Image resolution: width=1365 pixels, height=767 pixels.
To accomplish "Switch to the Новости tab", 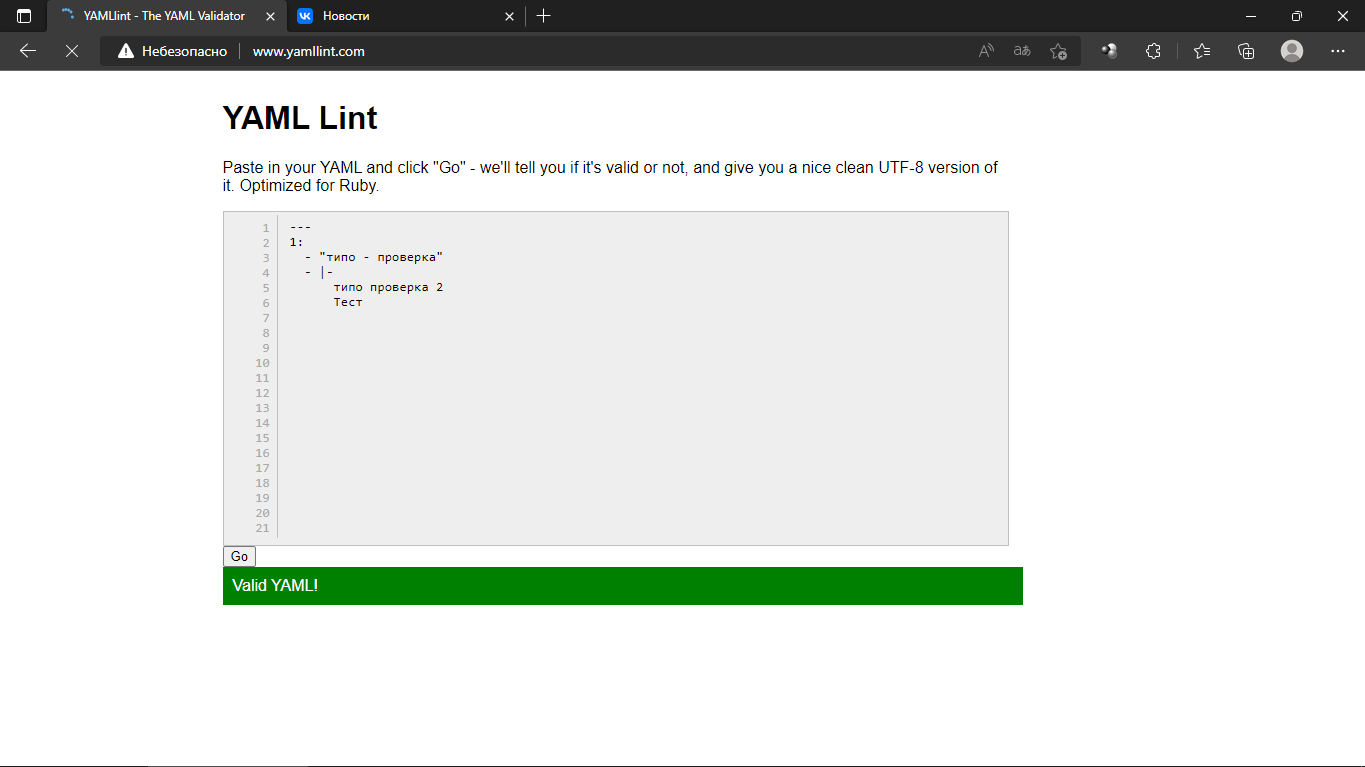I will pos(406,16).
